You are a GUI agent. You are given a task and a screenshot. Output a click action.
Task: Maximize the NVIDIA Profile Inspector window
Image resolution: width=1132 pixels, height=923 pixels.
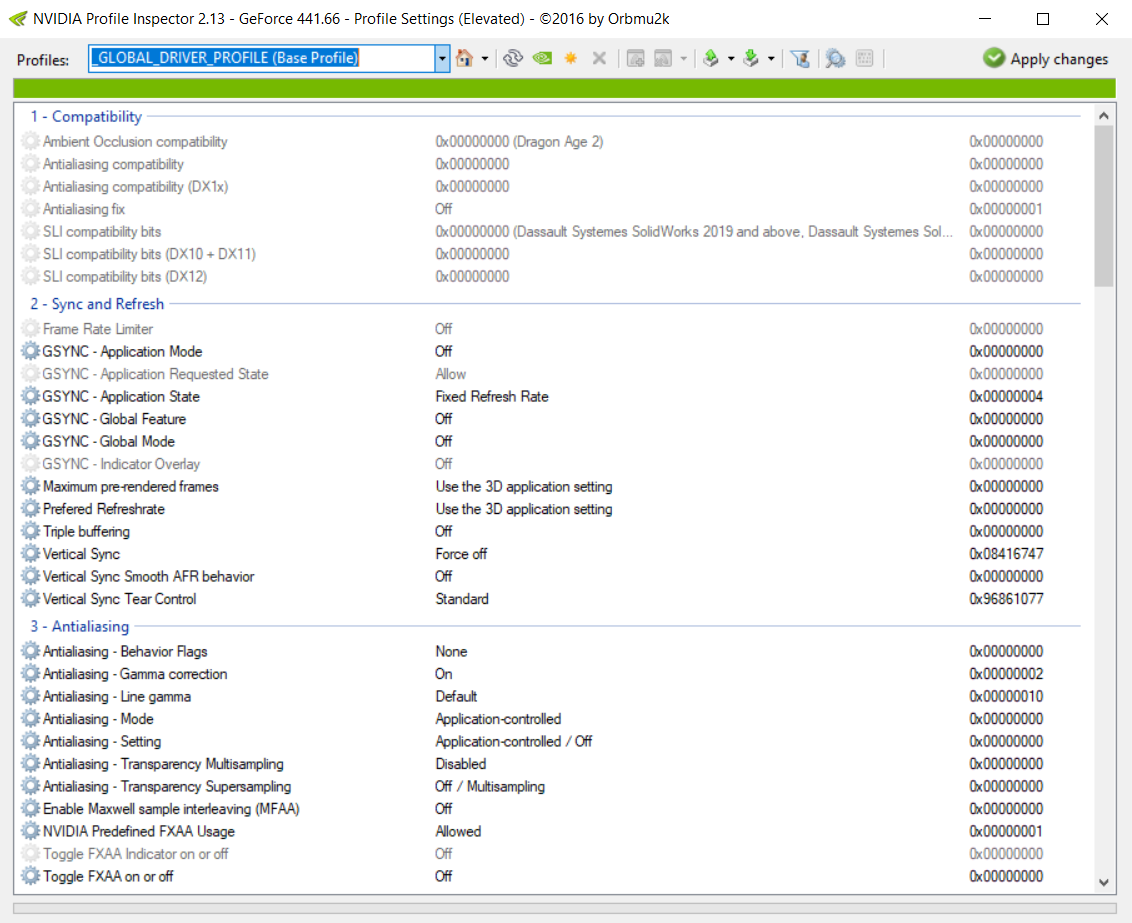pos(1042,19)
